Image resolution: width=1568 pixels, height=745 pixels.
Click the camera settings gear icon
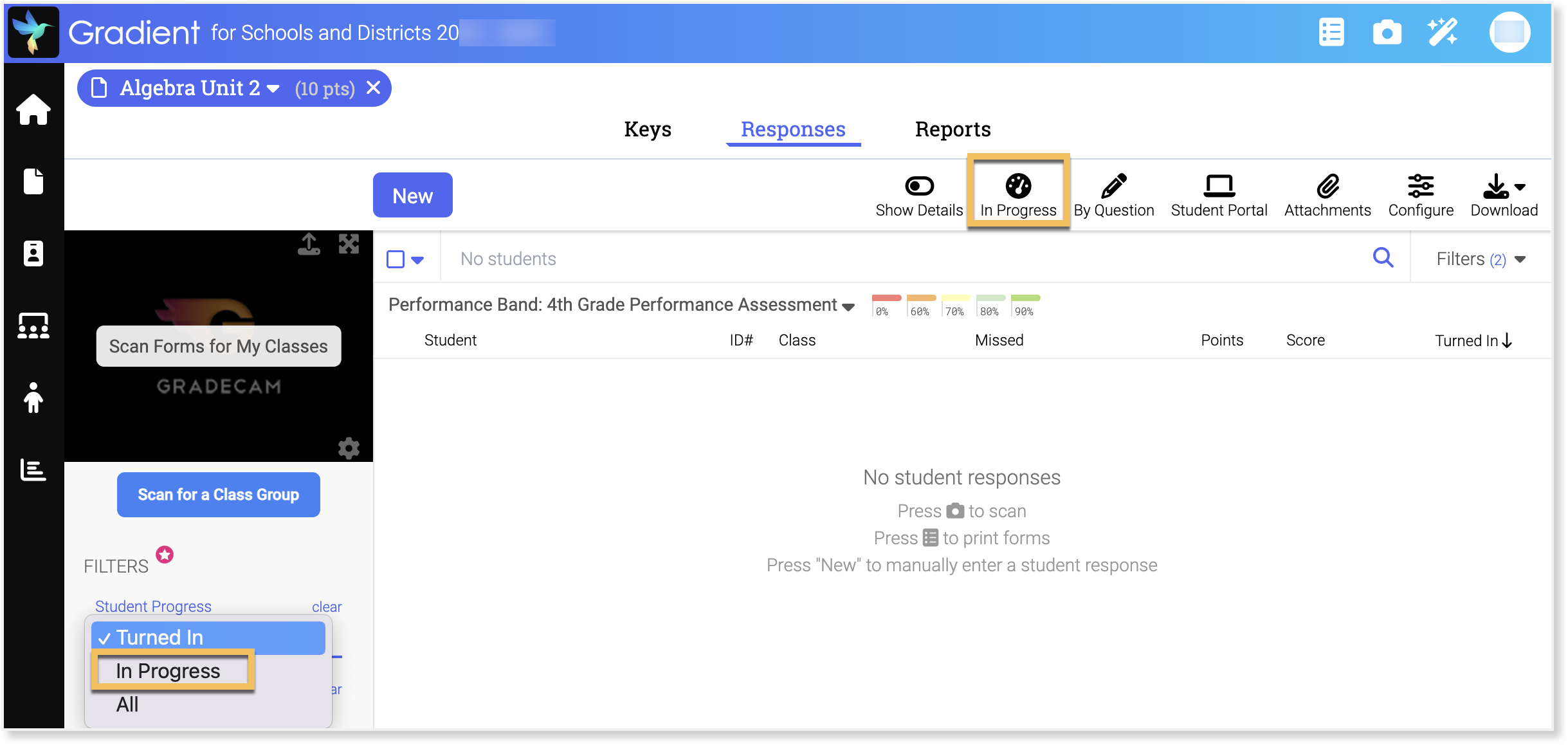349,448
